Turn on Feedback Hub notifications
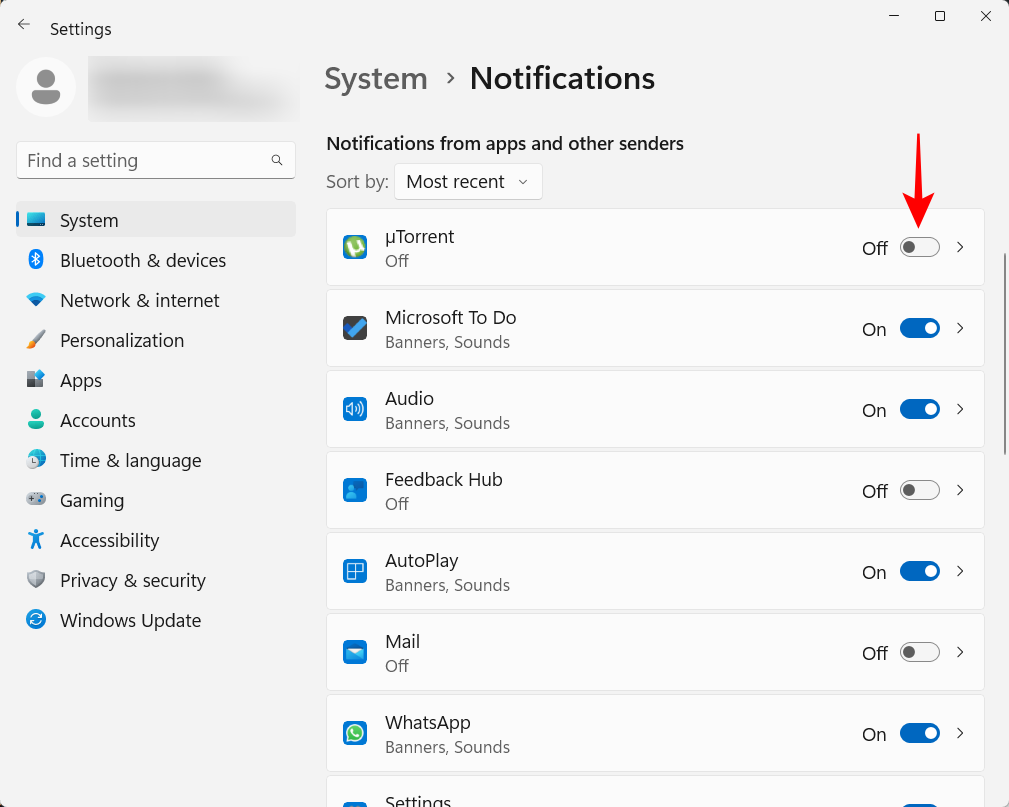The width and height of the screenshot is (1009, 807). click(919, 490)
